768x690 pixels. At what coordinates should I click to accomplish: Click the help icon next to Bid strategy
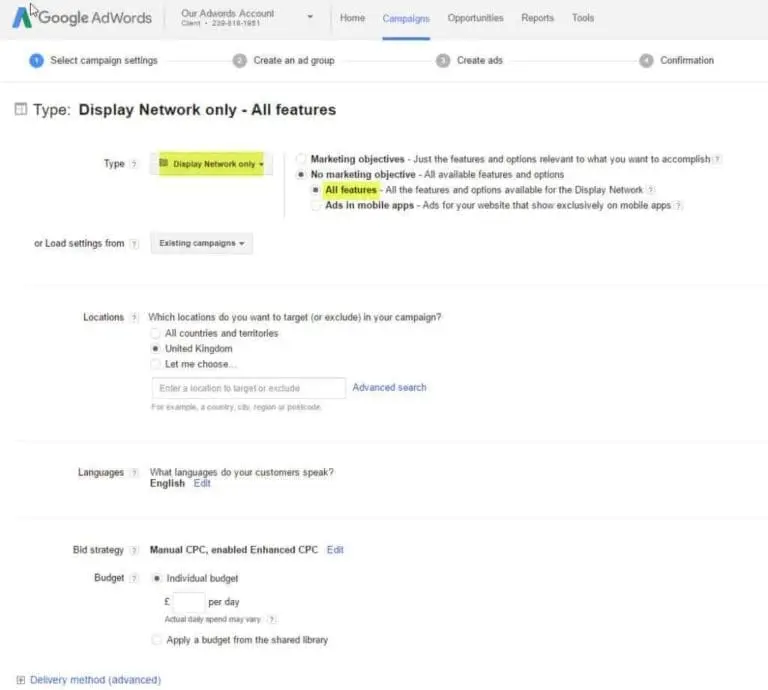click(134, 550)
